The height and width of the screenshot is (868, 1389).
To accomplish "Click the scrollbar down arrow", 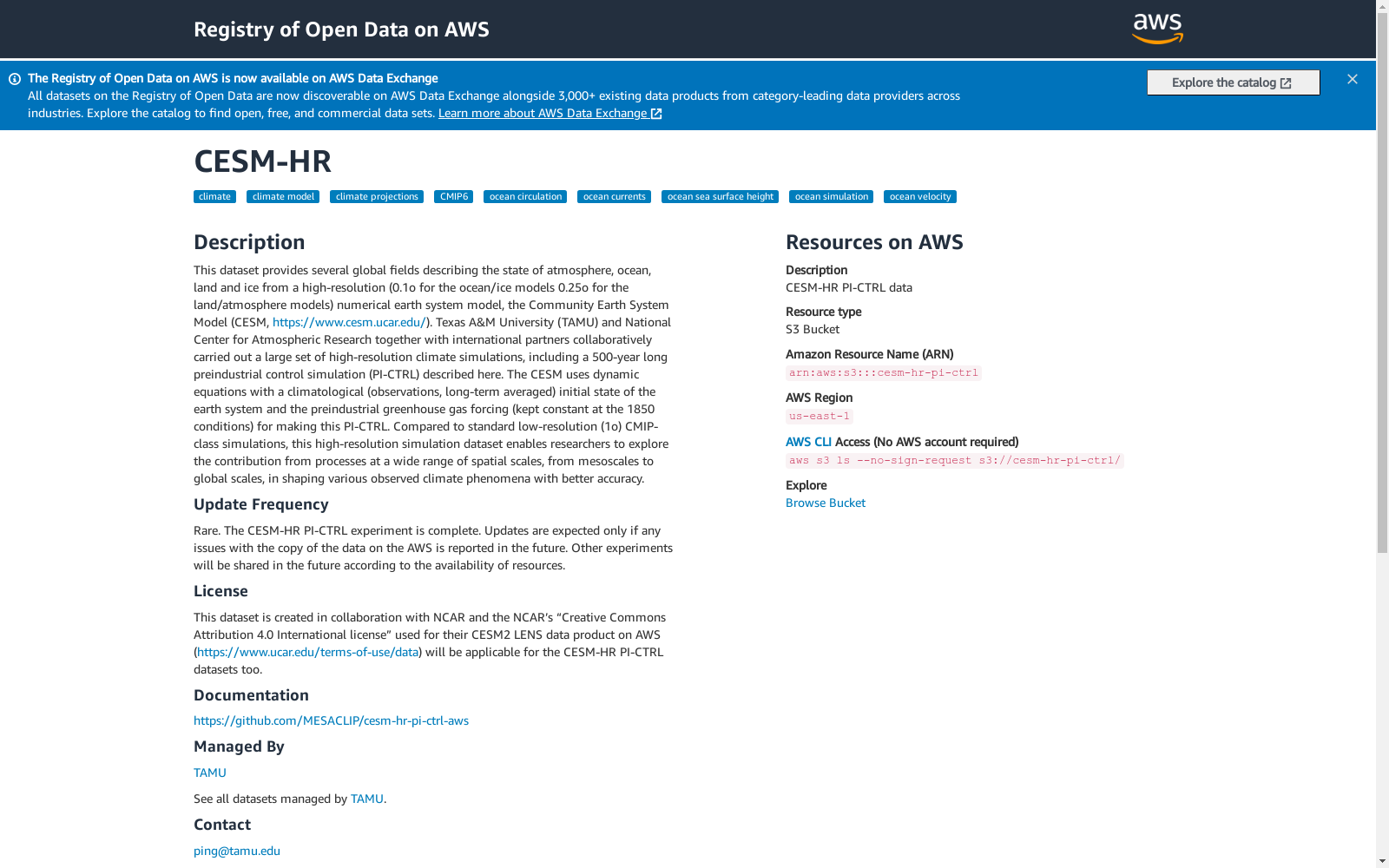I will [1382, 861].
